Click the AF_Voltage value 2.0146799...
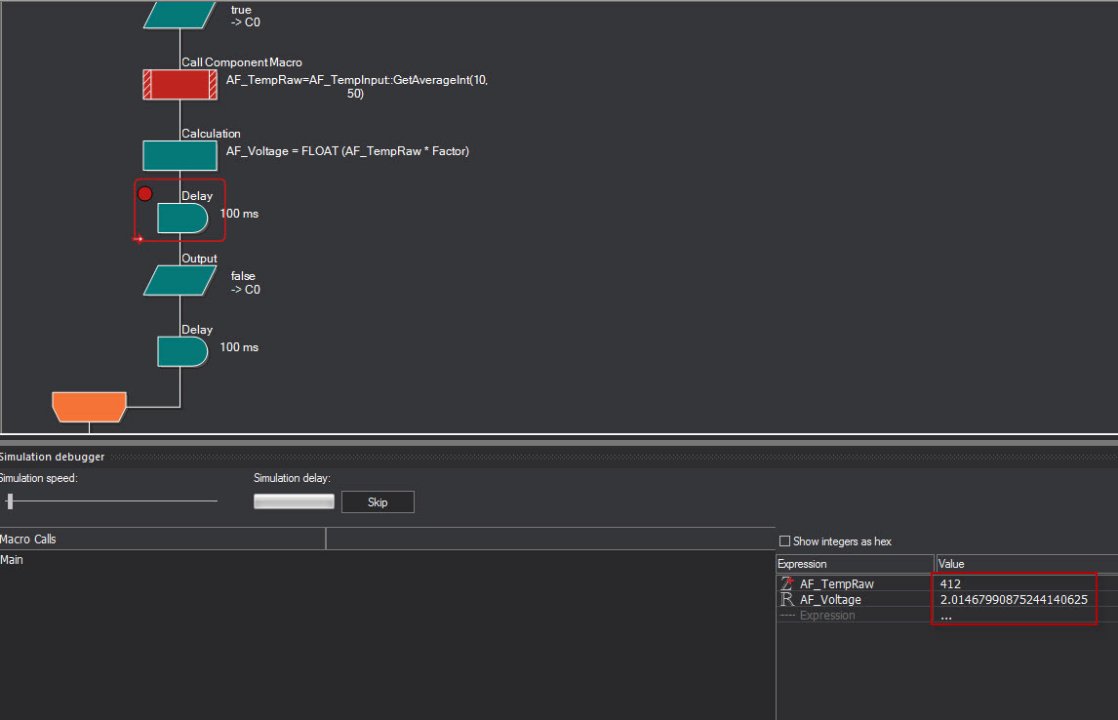This screenshot has width=1118, height=720. pyautogui.click(x=1013, y=600)
